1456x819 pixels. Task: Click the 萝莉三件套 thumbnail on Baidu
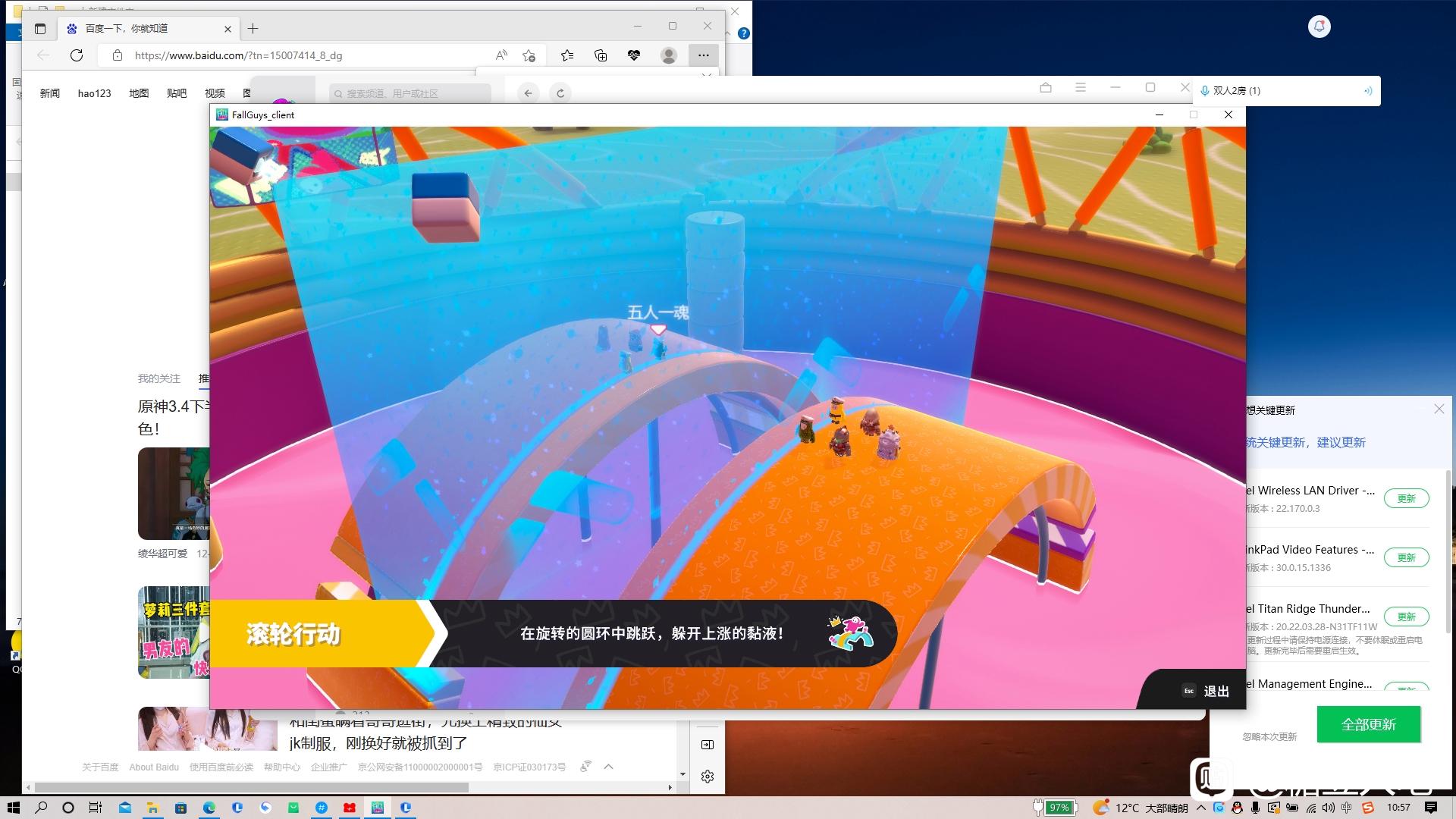pos(174,632)
